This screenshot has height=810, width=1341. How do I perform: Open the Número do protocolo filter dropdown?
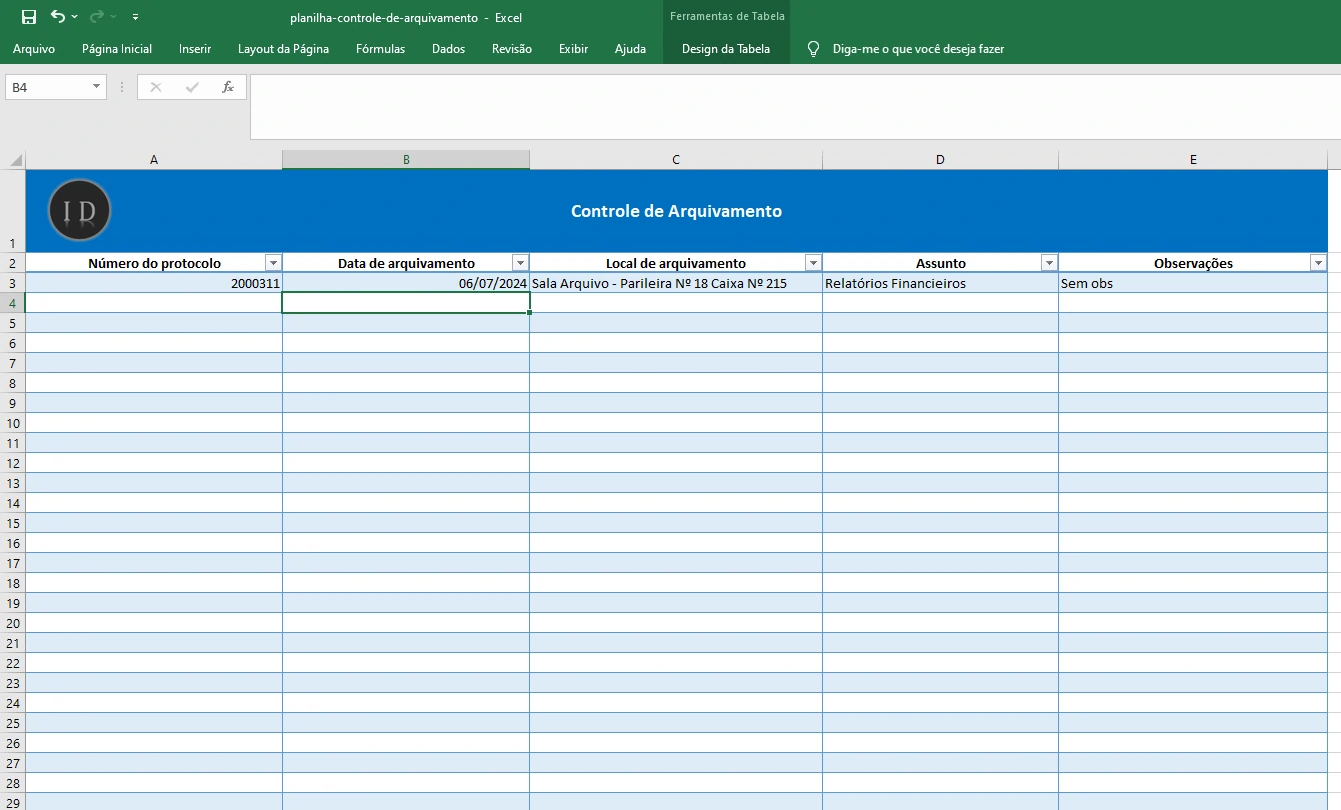(273, 262)
